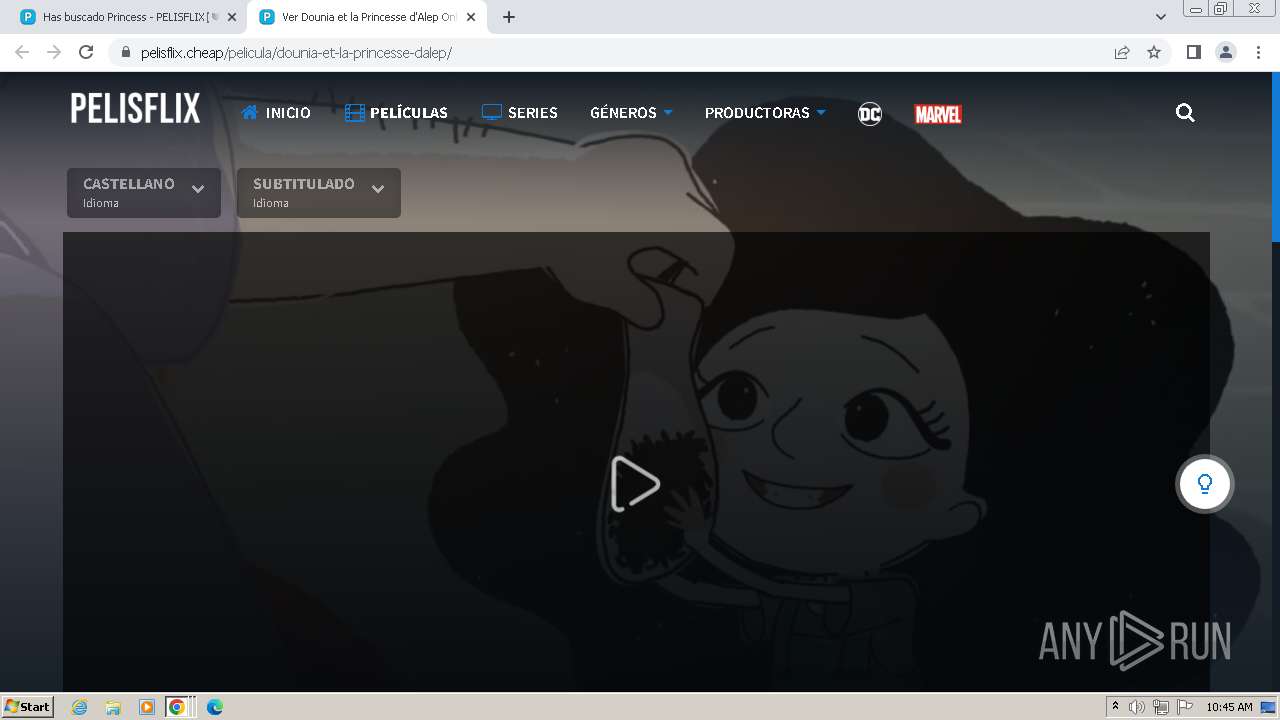The width and height of the screenshot is (1280, 720).
Task: Switch to Chrome taskbar icon
Action: coord(177,707)
